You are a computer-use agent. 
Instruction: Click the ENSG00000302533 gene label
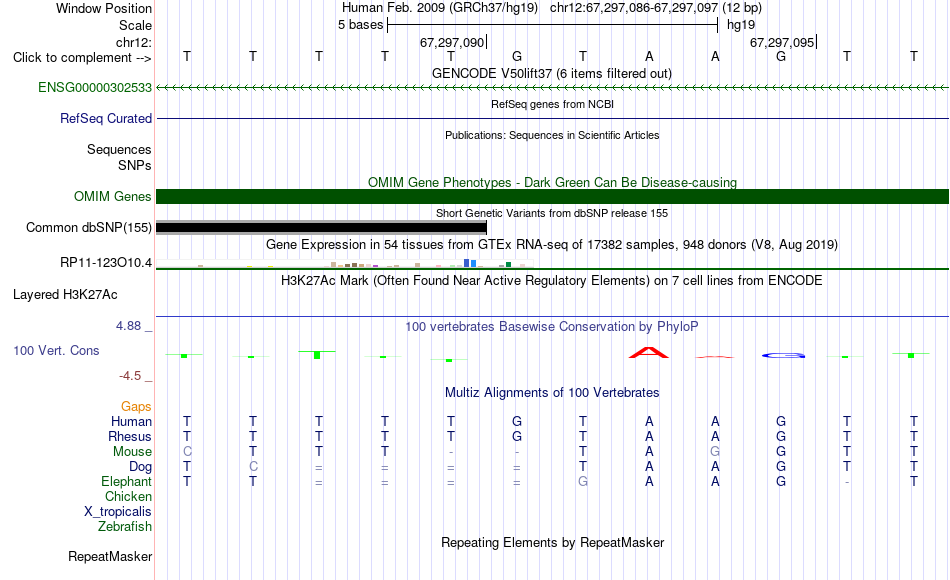coord(95,87)
